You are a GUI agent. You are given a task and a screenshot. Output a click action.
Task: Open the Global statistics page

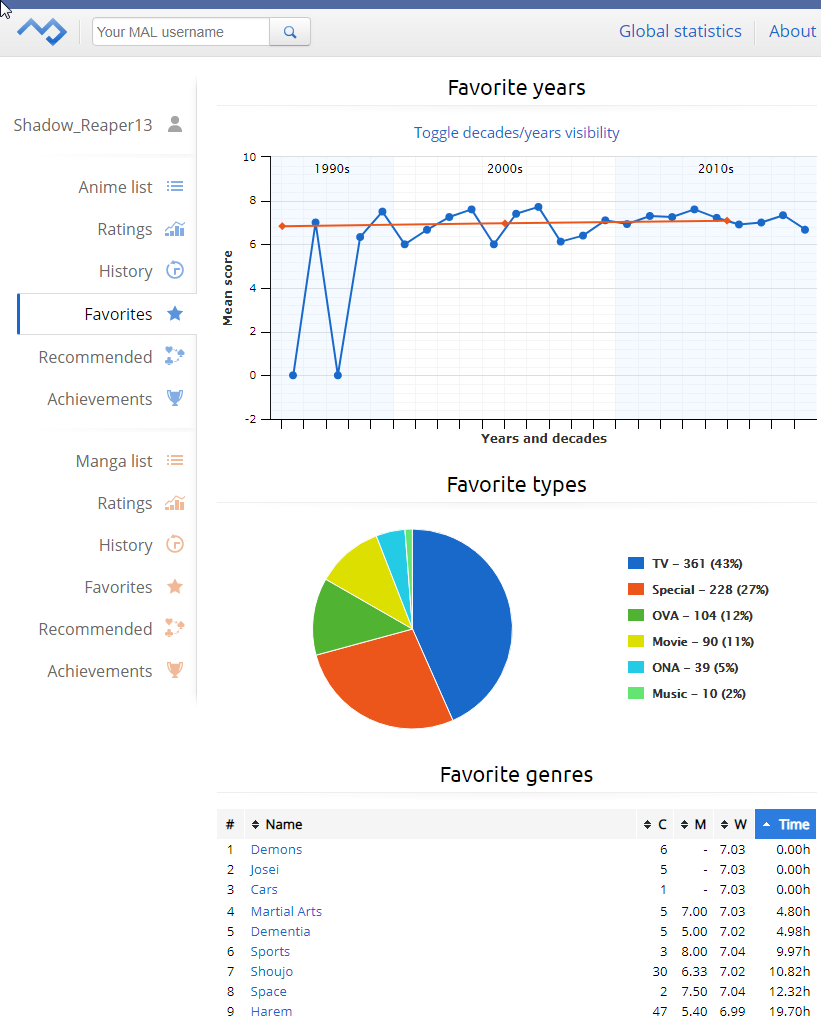coord(680,31)
